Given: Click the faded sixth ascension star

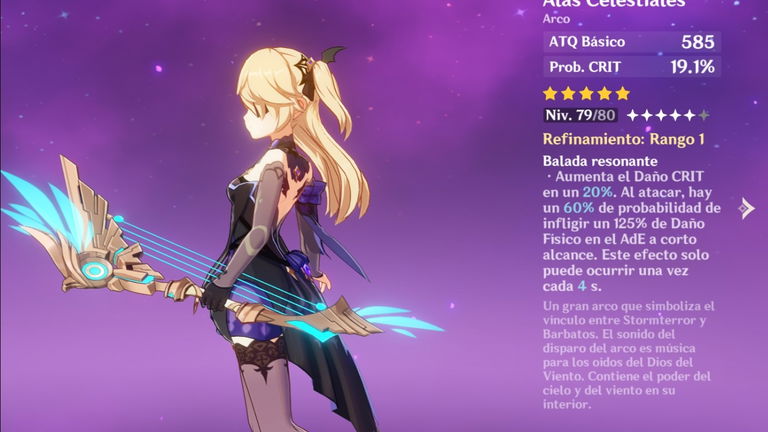Looking at the screenshot, I should click(x=704, y=115).
